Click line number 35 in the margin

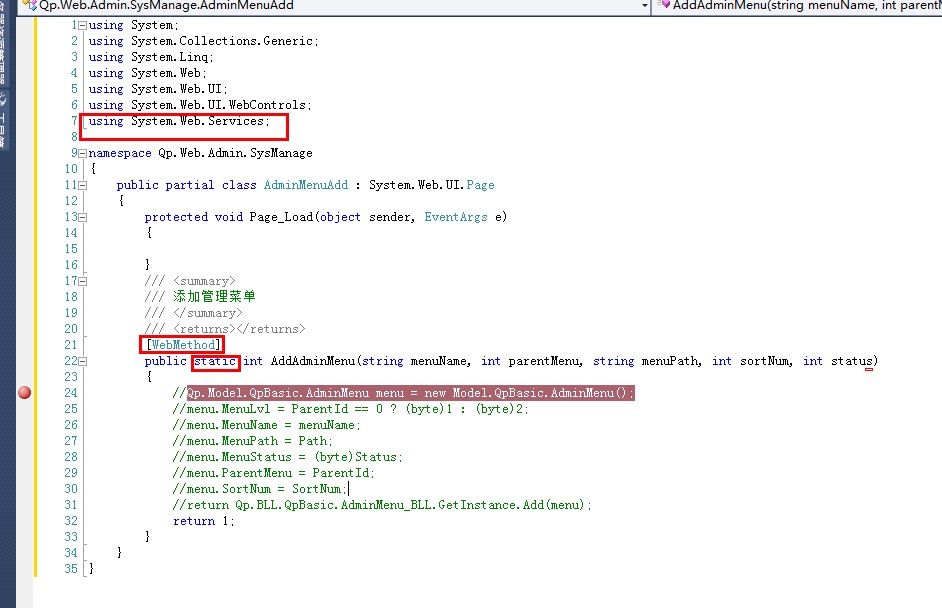point(71,569)
